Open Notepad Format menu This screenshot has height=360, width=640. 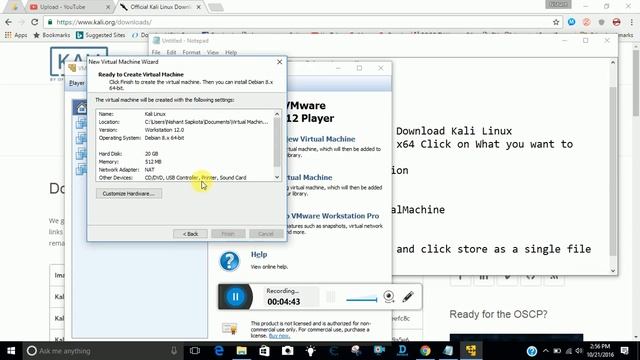click(191, 52)
